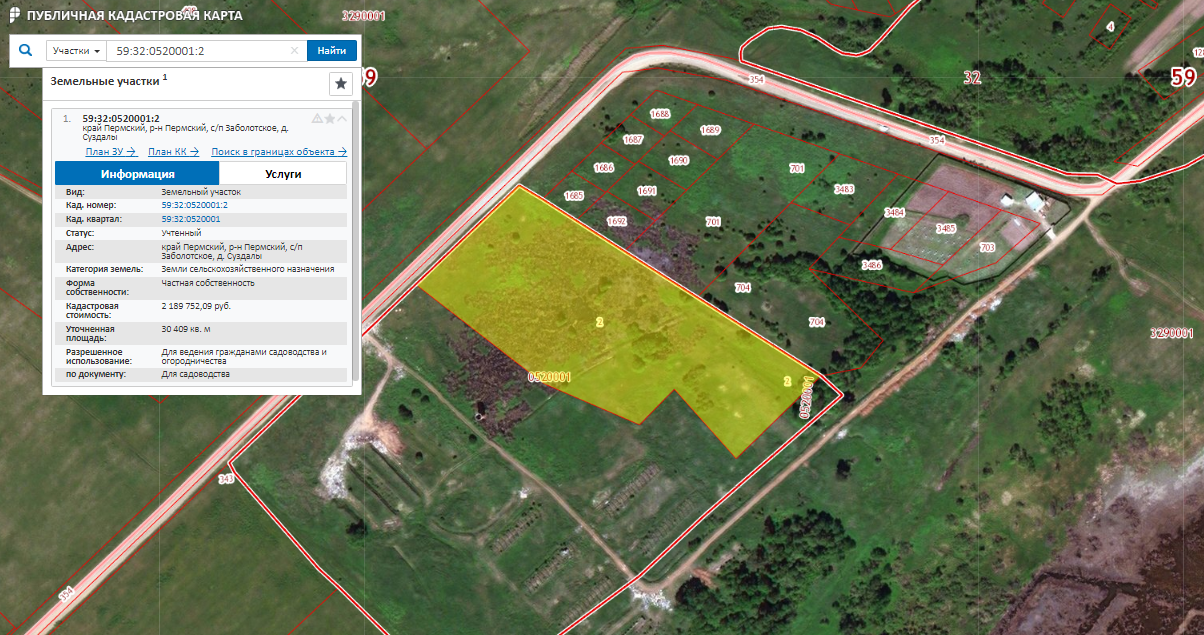Open the Участки search type dropdown
The height and width of the screenshot is (635, 1204).
76,50
